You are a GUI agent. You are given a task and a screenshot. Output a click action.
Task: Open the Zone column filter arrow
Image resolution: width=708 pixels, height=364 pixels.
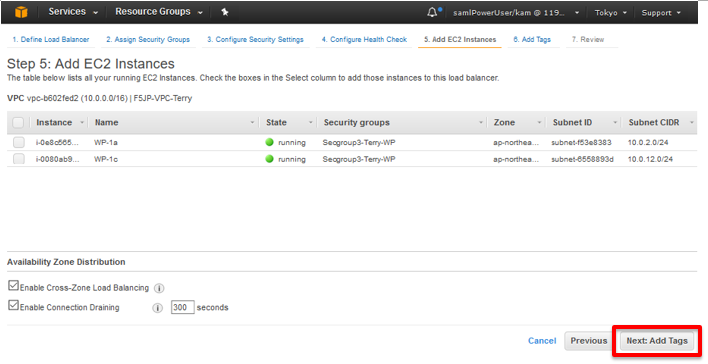(539, 122)
